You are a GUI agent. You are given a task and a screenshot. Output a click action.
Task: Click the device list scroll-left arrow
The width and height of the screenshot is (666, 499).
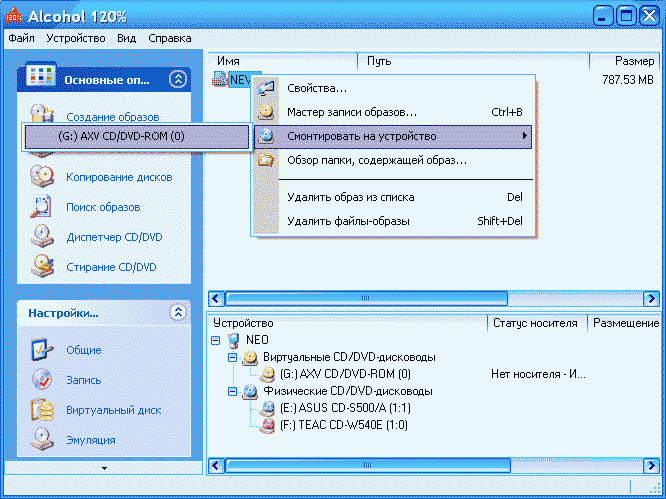tap(216, 465)
